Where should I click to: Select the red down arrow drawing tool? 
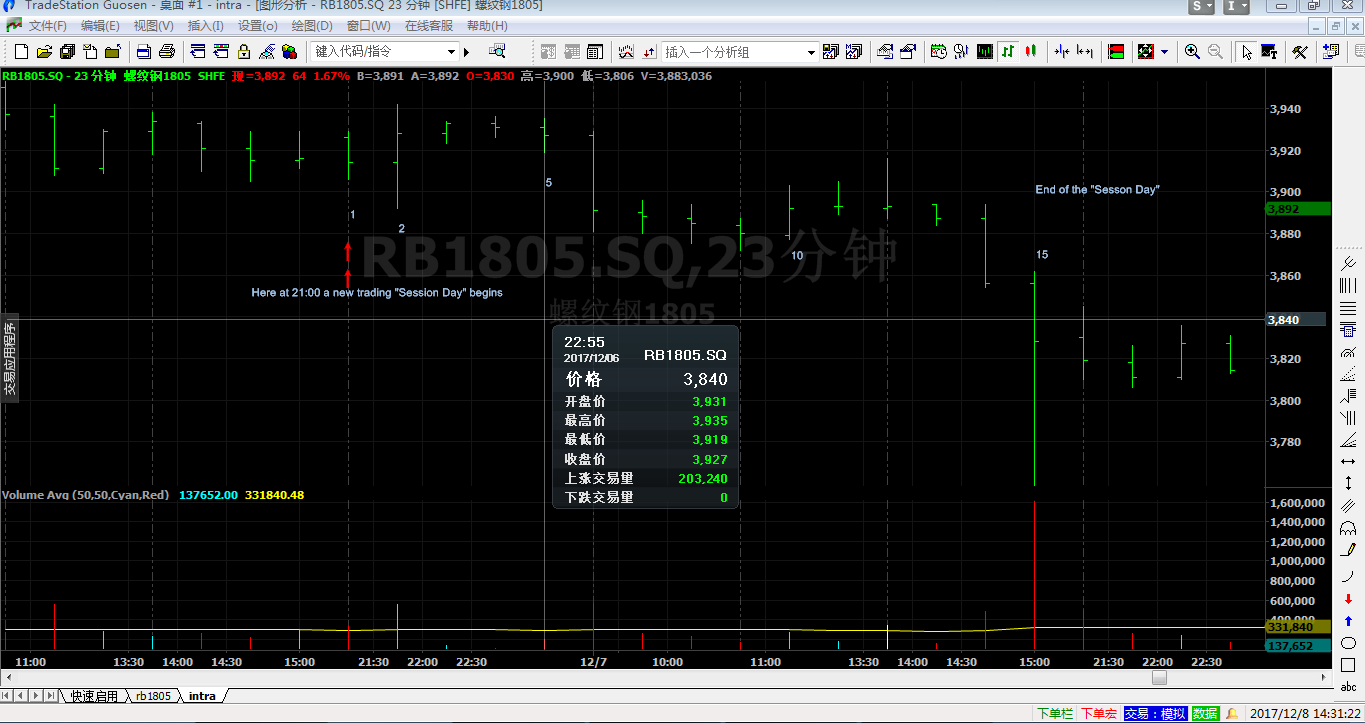(x=1348, y=599)
